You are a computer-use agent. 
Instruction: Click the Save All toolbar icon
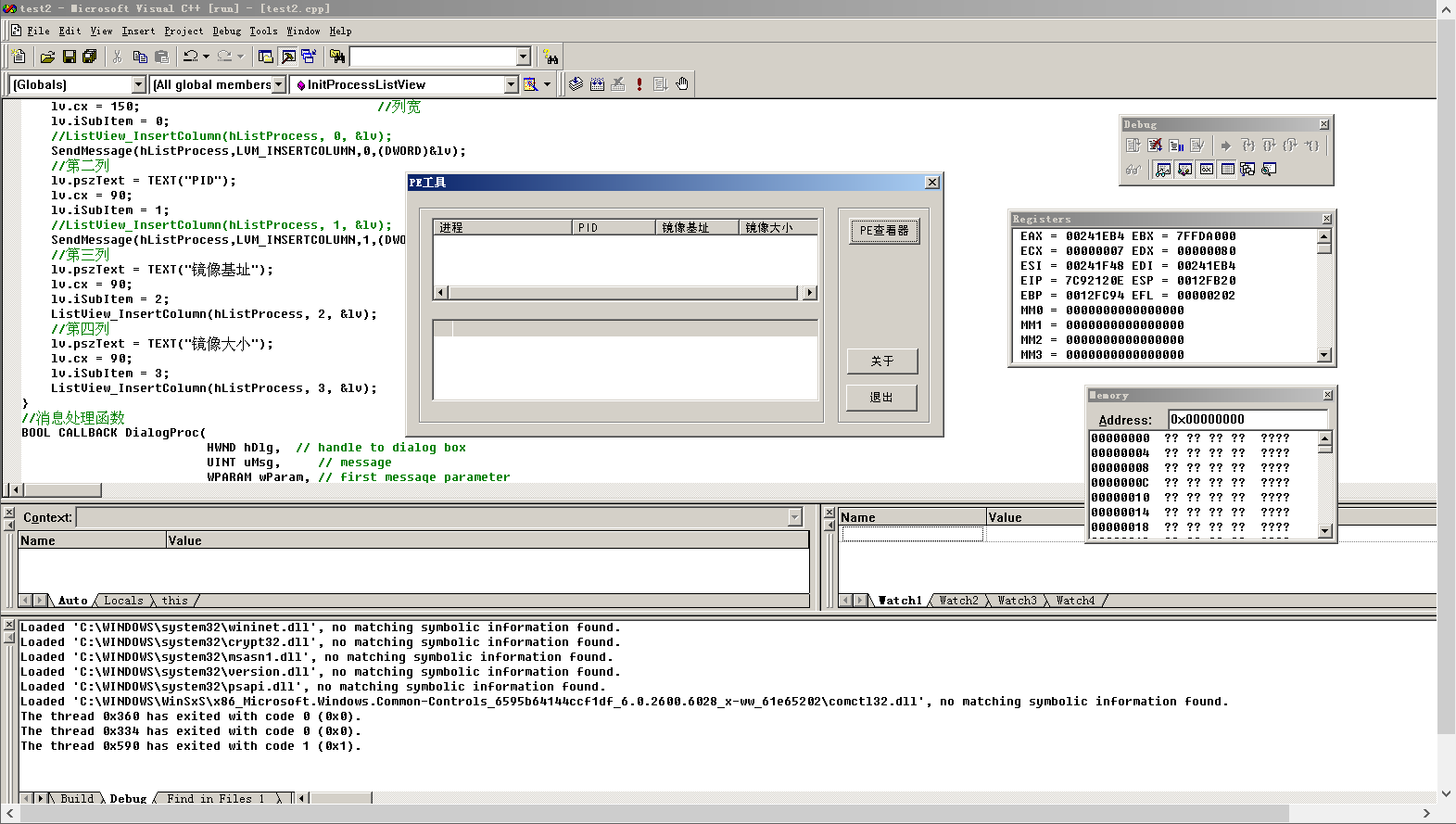point(89,57)
